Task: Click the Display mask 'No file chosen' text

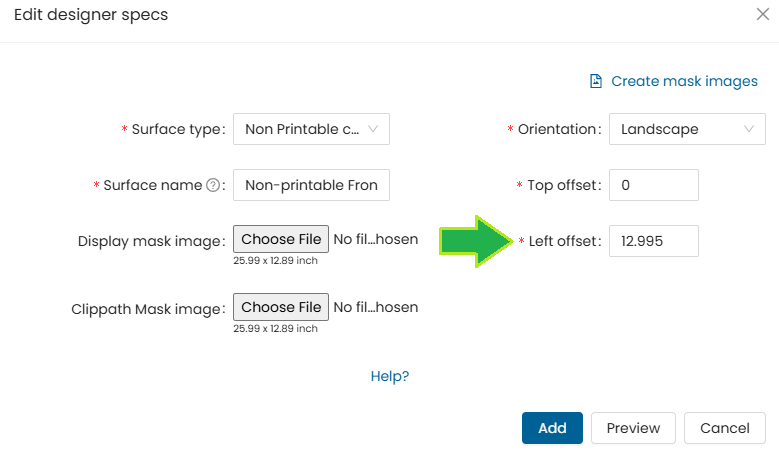Action: (375, 239)
